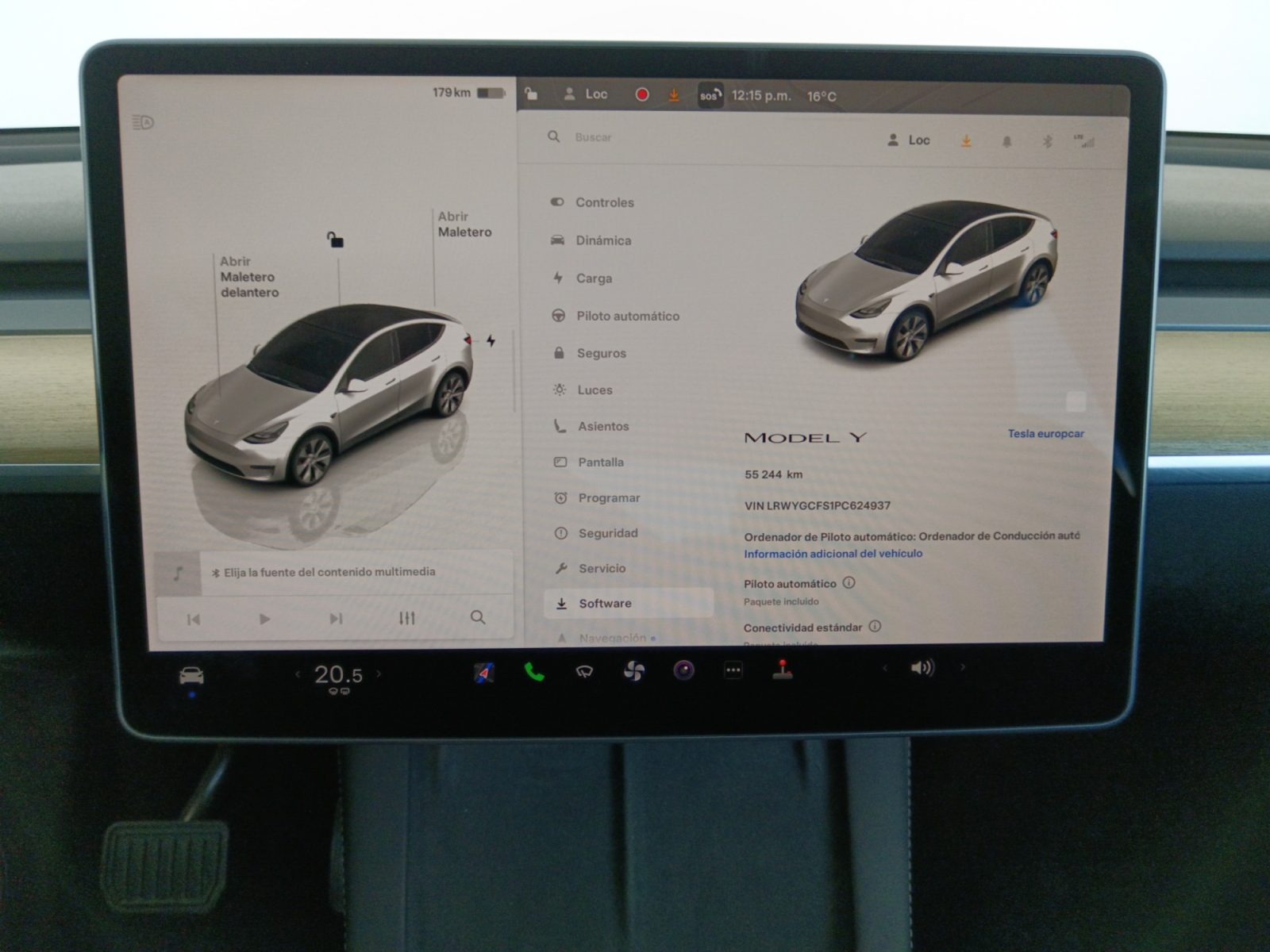
Task: Select the Software menu item
Action: pos(605,604)
